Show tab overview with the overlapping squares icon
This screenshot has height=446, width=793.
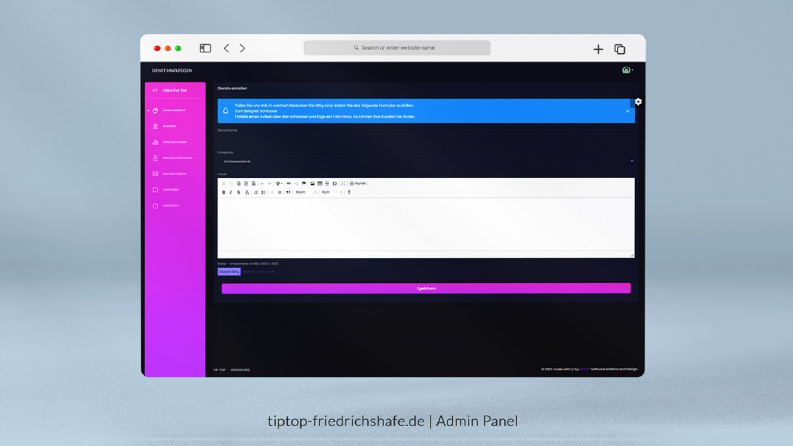[x=620, y=49]
